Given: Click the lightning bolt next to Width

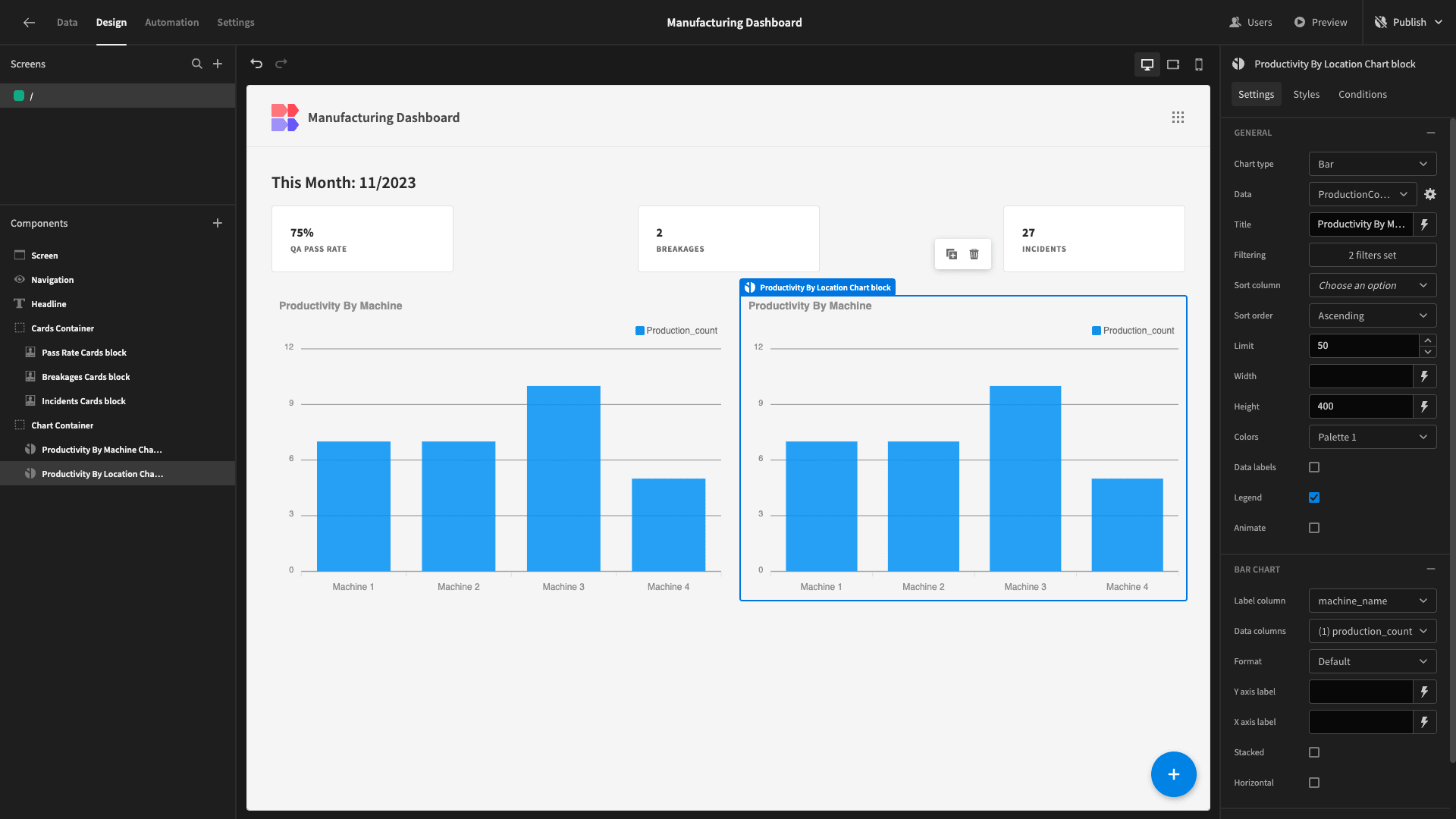Looking at the screenshot, I should click(1426, 376).
